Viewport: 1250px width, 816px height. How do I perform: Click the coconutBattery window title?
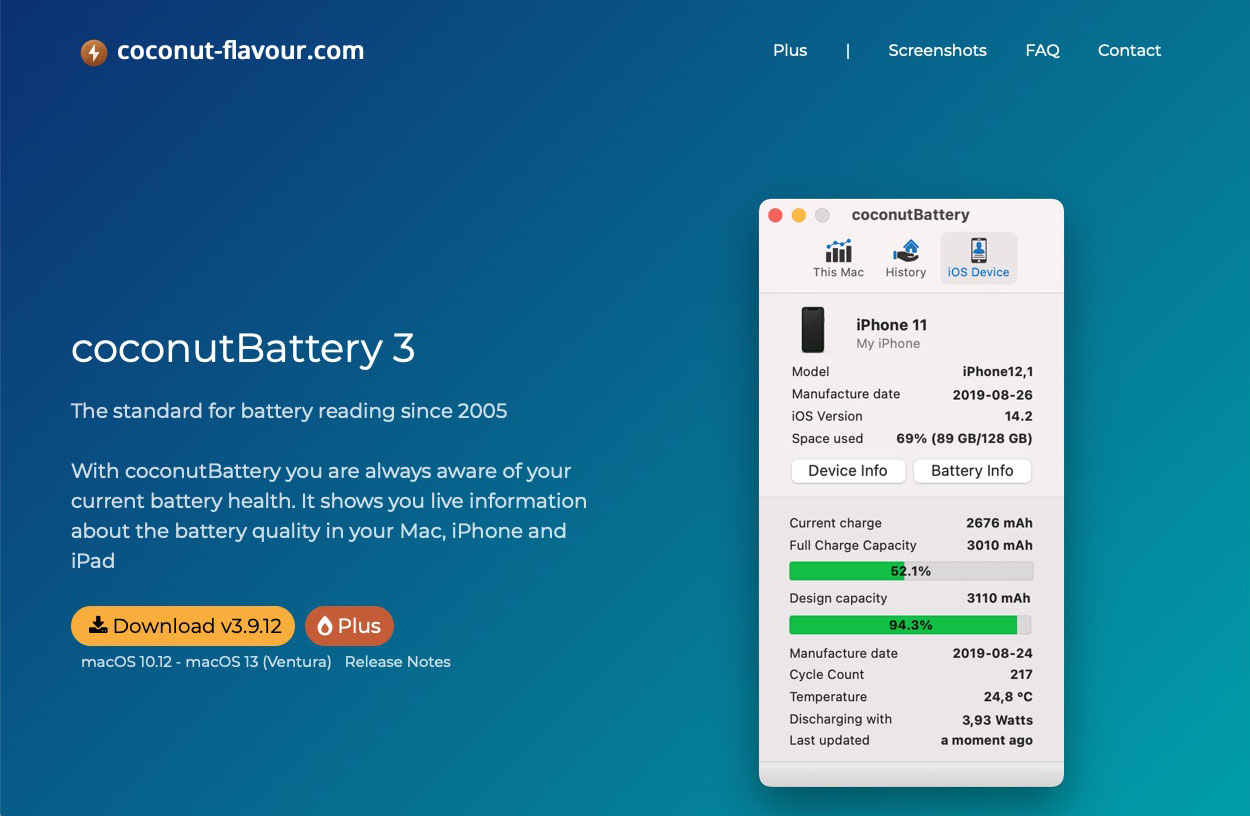(910, 215)
